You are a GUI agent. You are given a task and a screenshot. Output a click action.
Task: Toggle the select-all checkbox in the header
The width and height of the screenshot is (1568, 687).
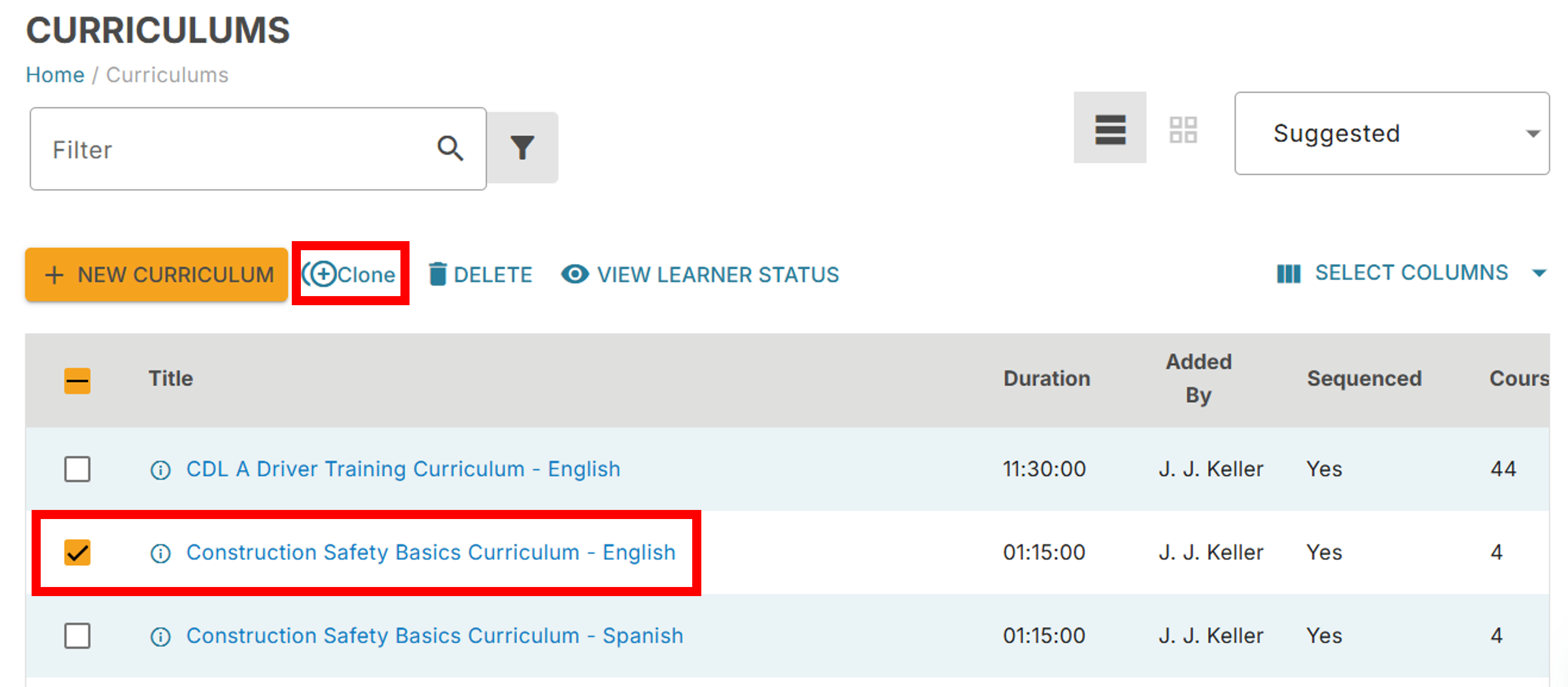click(77, 380)
